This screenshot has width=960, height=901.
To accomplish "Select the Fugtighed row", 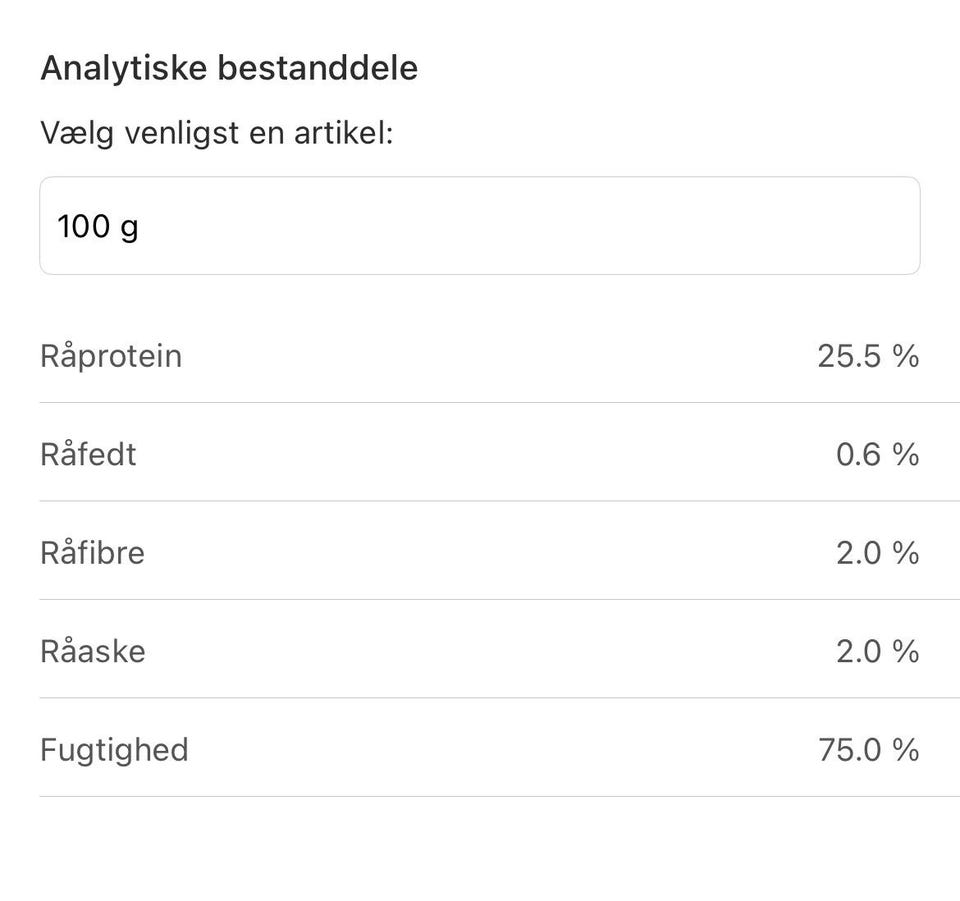I will coord(479,750).
